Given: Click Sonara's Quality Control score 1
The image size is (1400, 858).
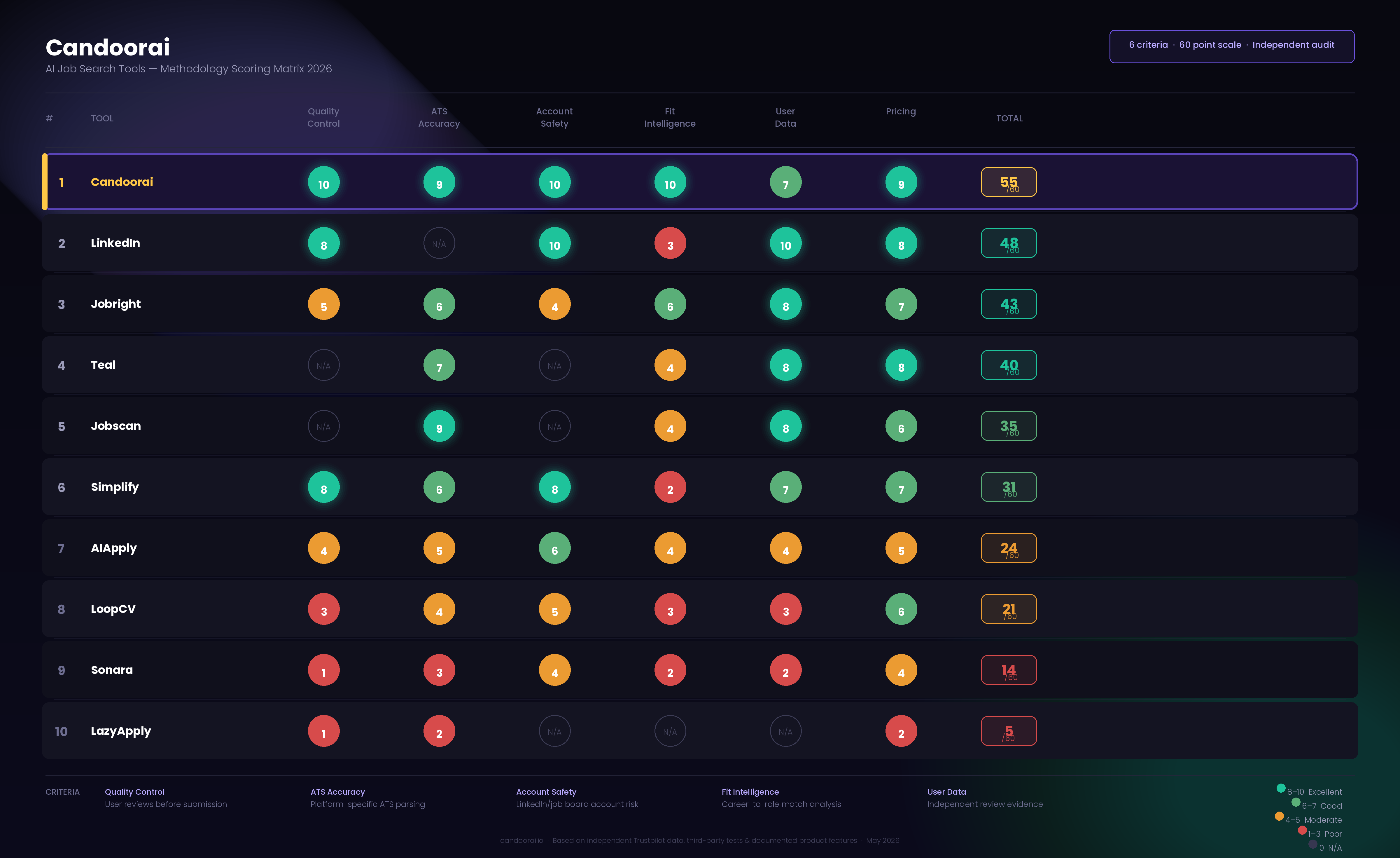Looking at the screenshot, I should pos(323,670).
